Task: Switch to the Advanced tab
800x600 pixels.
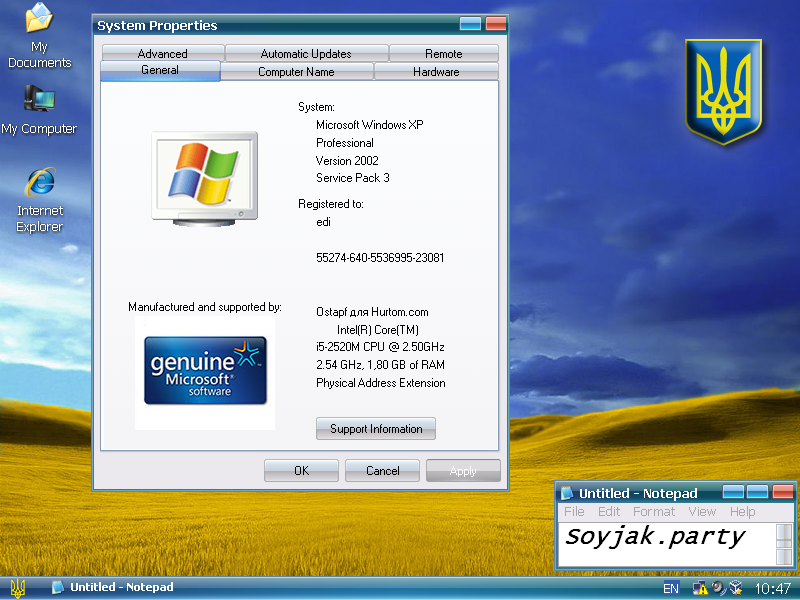Action: [x=163, y=54]
